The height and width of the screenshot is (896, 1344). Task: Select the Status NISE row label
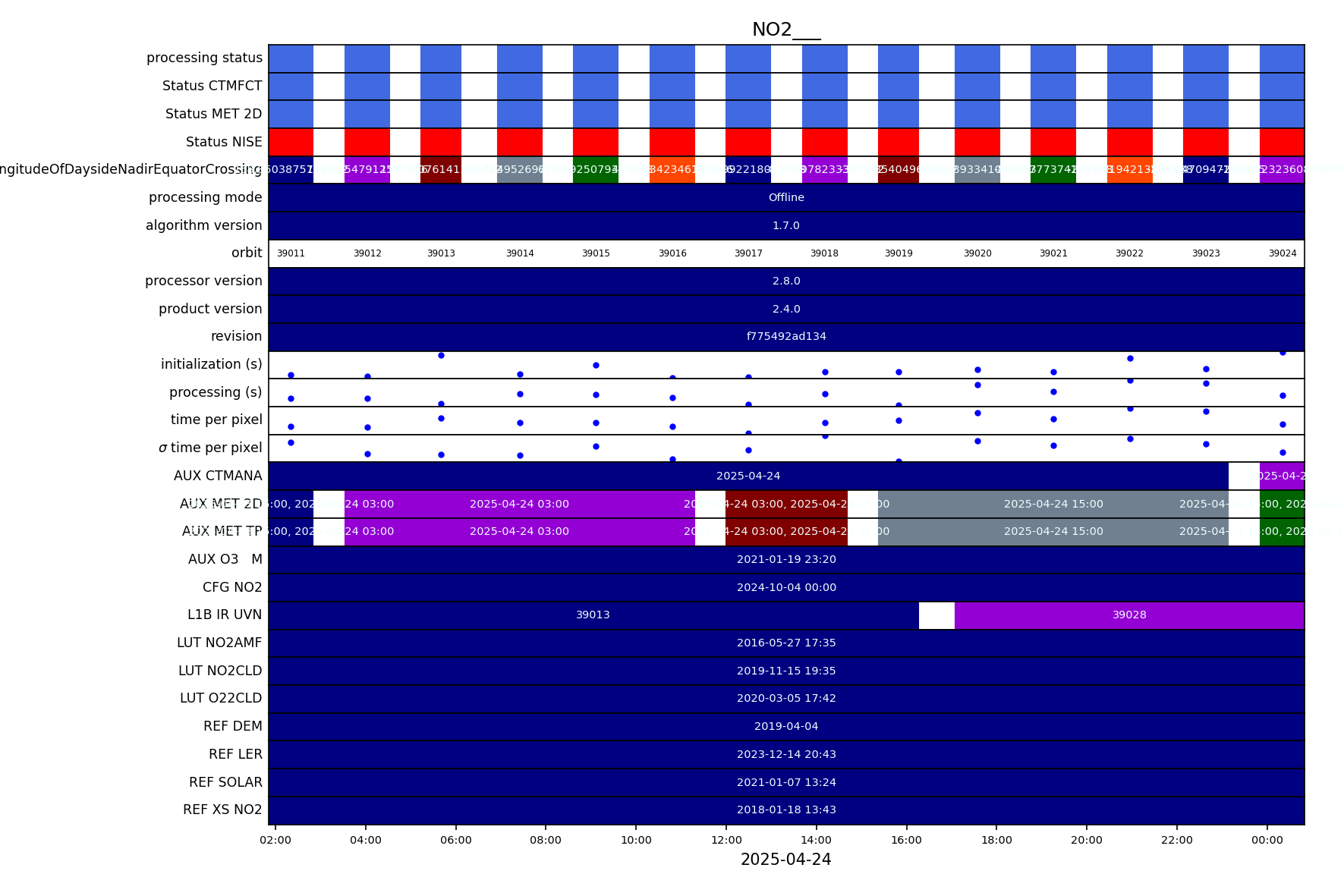pyautogui.click(x=224, y=142)
